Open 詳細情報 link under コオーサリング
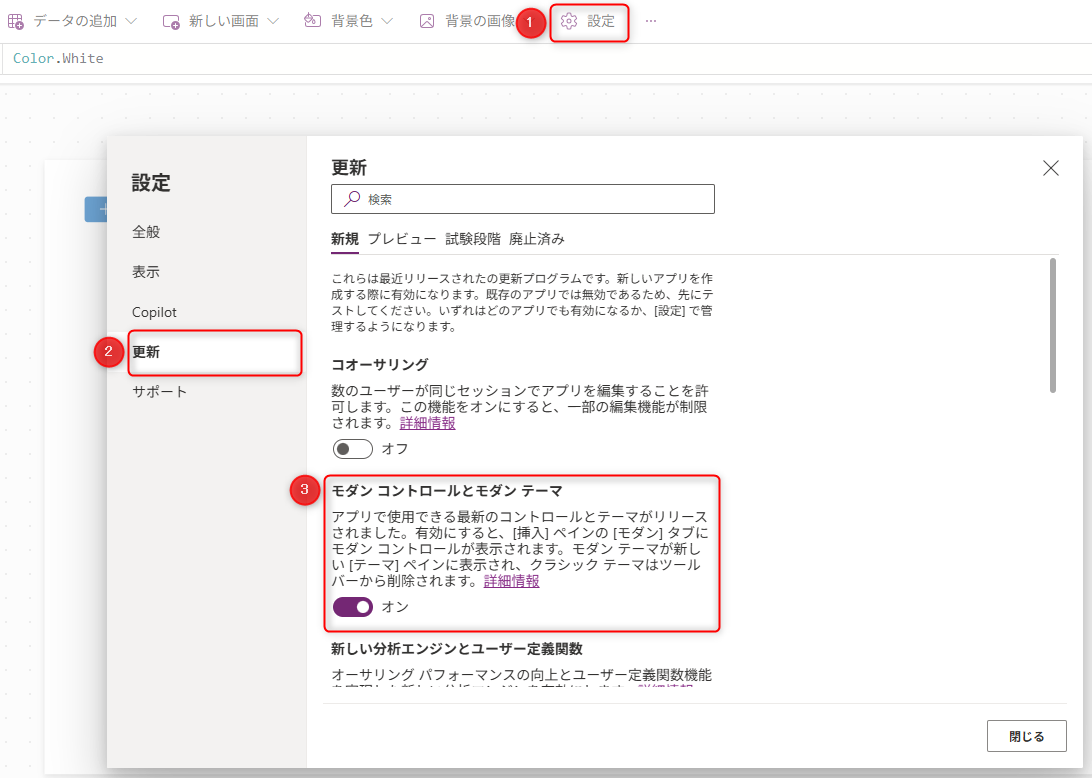The image size is (1092, 778). [428, 423]
